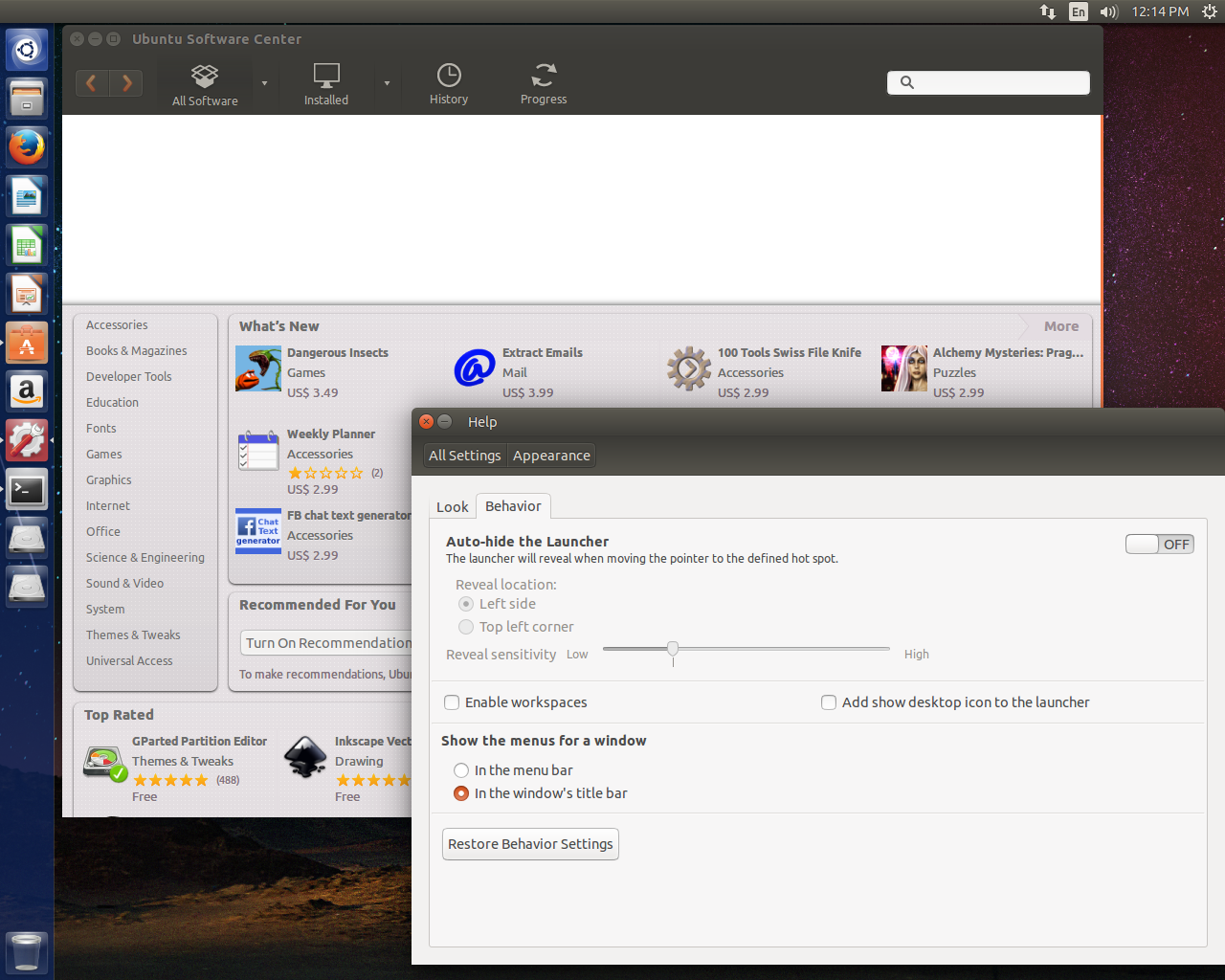1225x980 pixels.
Task: Show Installed software in Software Center
Action: (326, 84)
